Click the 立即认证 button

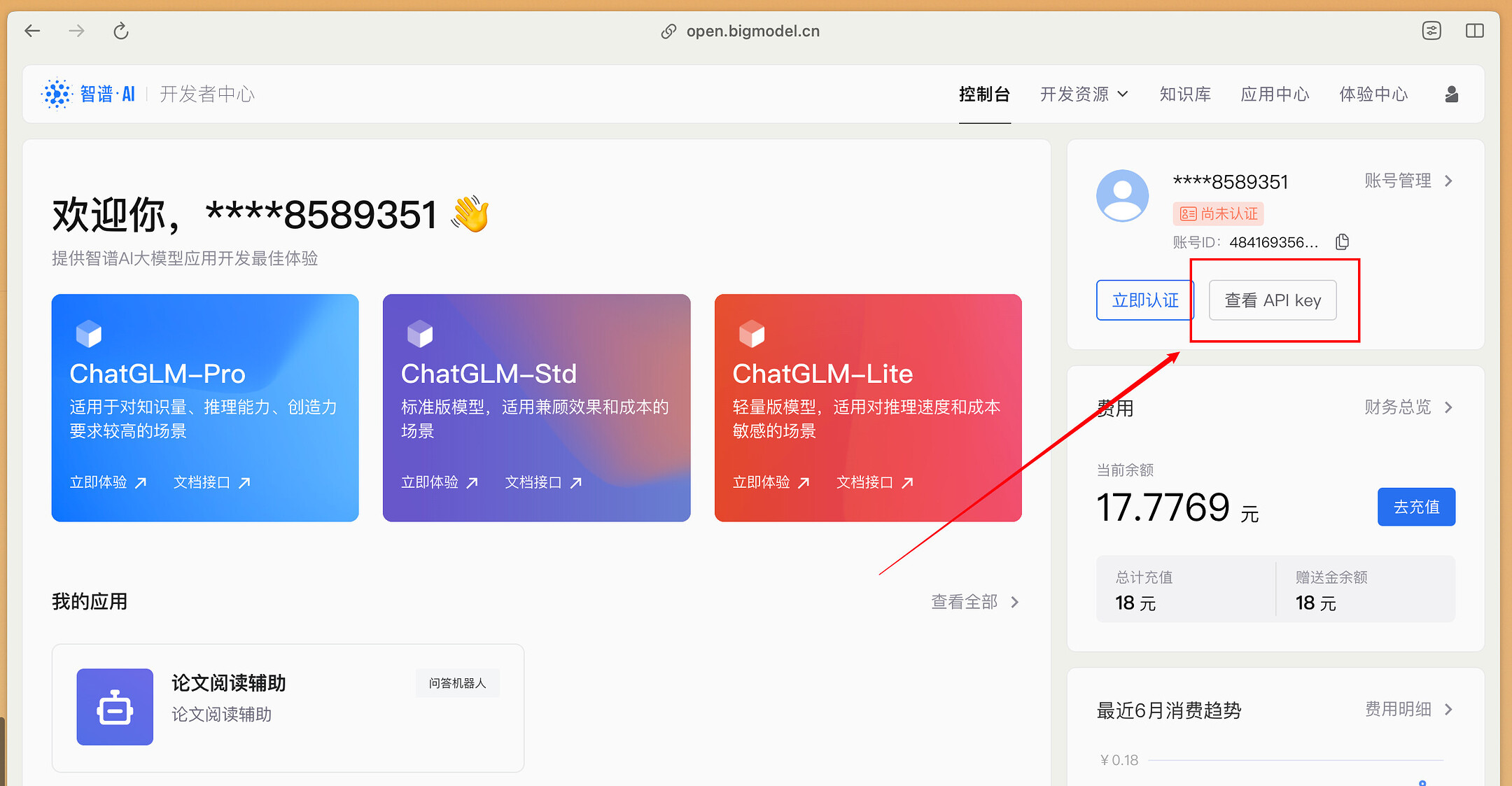coord(1144,300)
